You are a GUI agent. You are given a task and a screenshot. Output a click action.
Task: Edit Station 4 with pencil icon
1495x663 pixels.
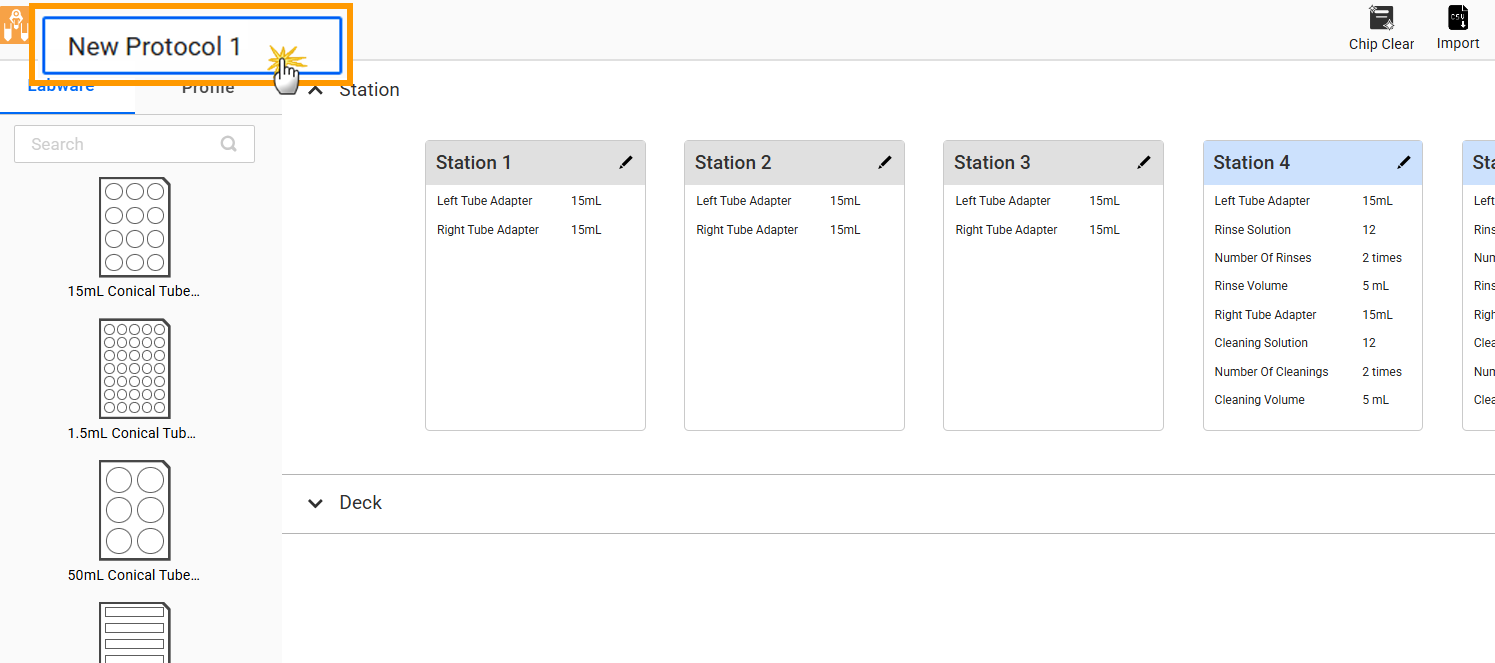pyautogui.click(x=1404, y=162)
